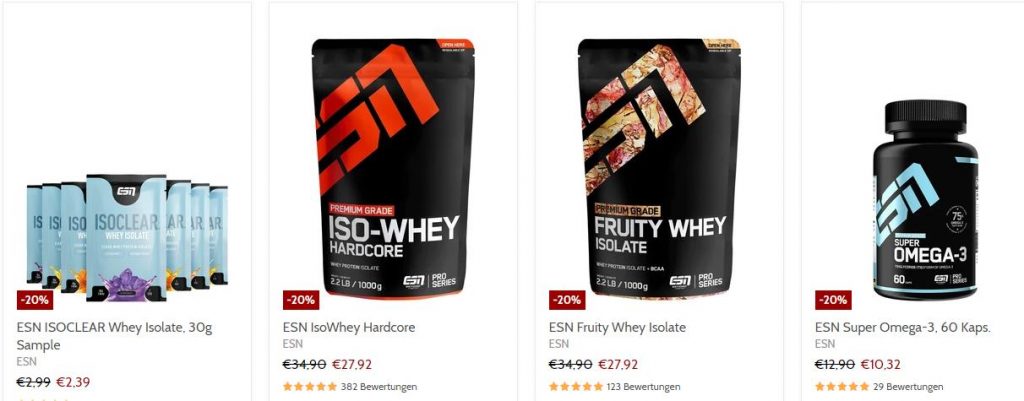View the 29 Bewertungen reviews
The height and width of the screenshot is (401, 1024).
908,387
